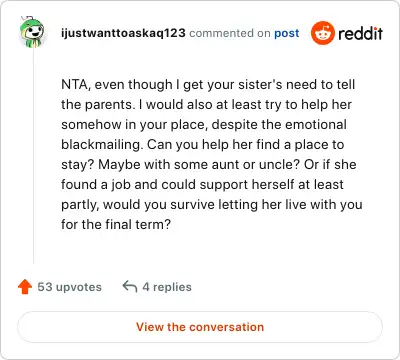Open the commenter's green avatar

(32, 32)
